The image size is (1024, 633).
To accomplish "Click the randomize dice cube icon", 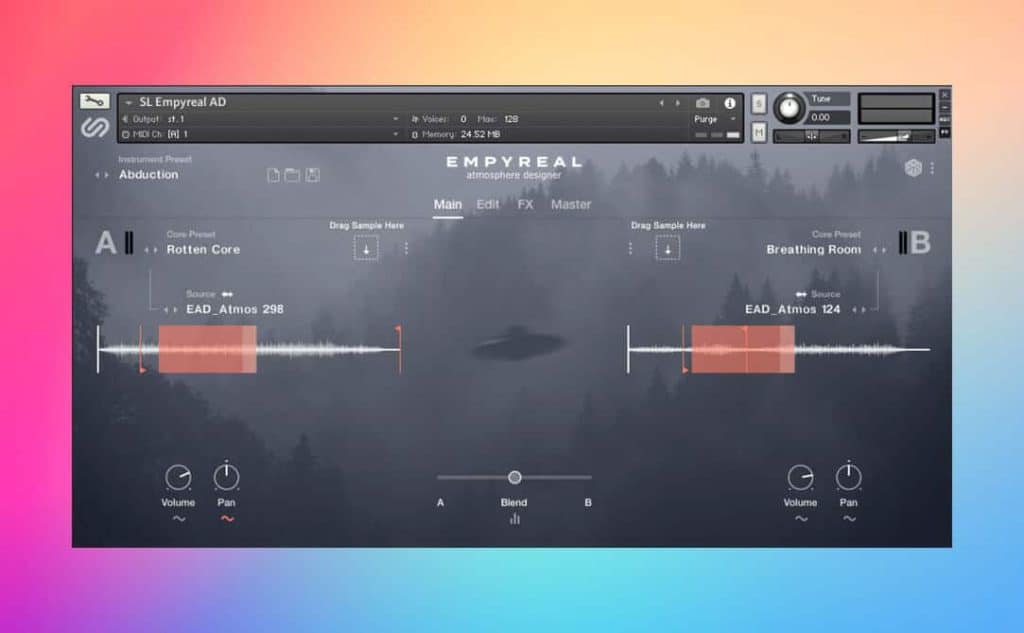I will pos(913,168).
